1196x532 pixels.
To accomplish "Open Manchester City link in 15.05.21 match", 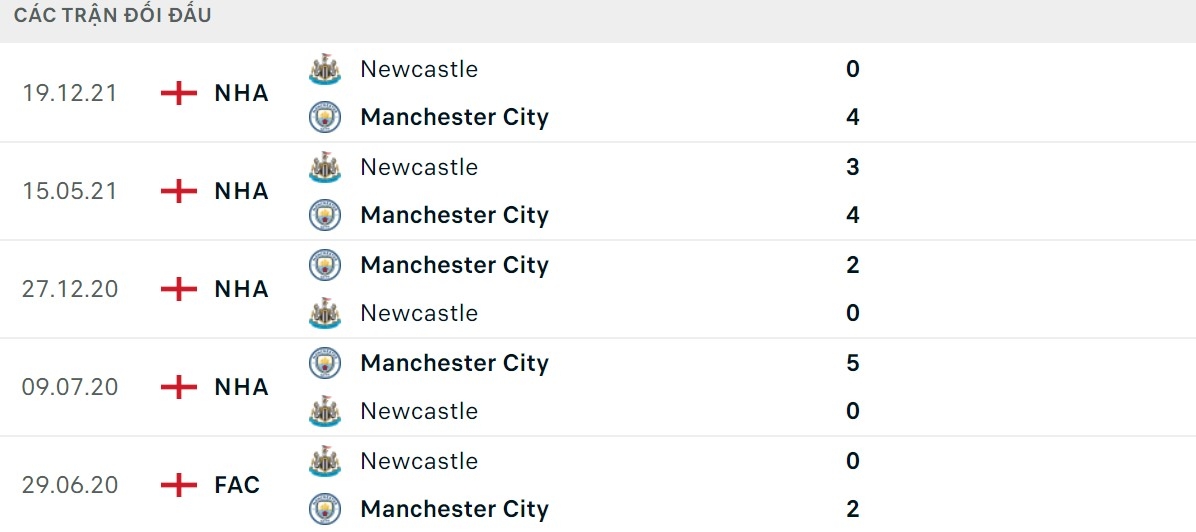I will coord(454,215).
